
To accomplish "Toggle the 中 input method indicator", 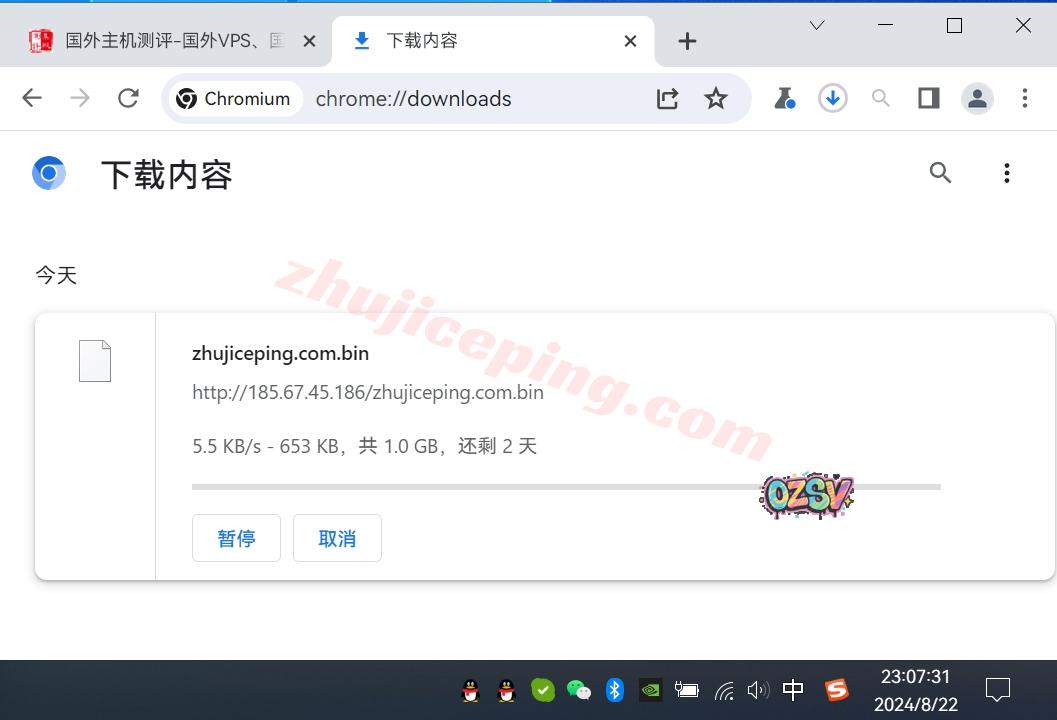I will (x=793, y=690).
